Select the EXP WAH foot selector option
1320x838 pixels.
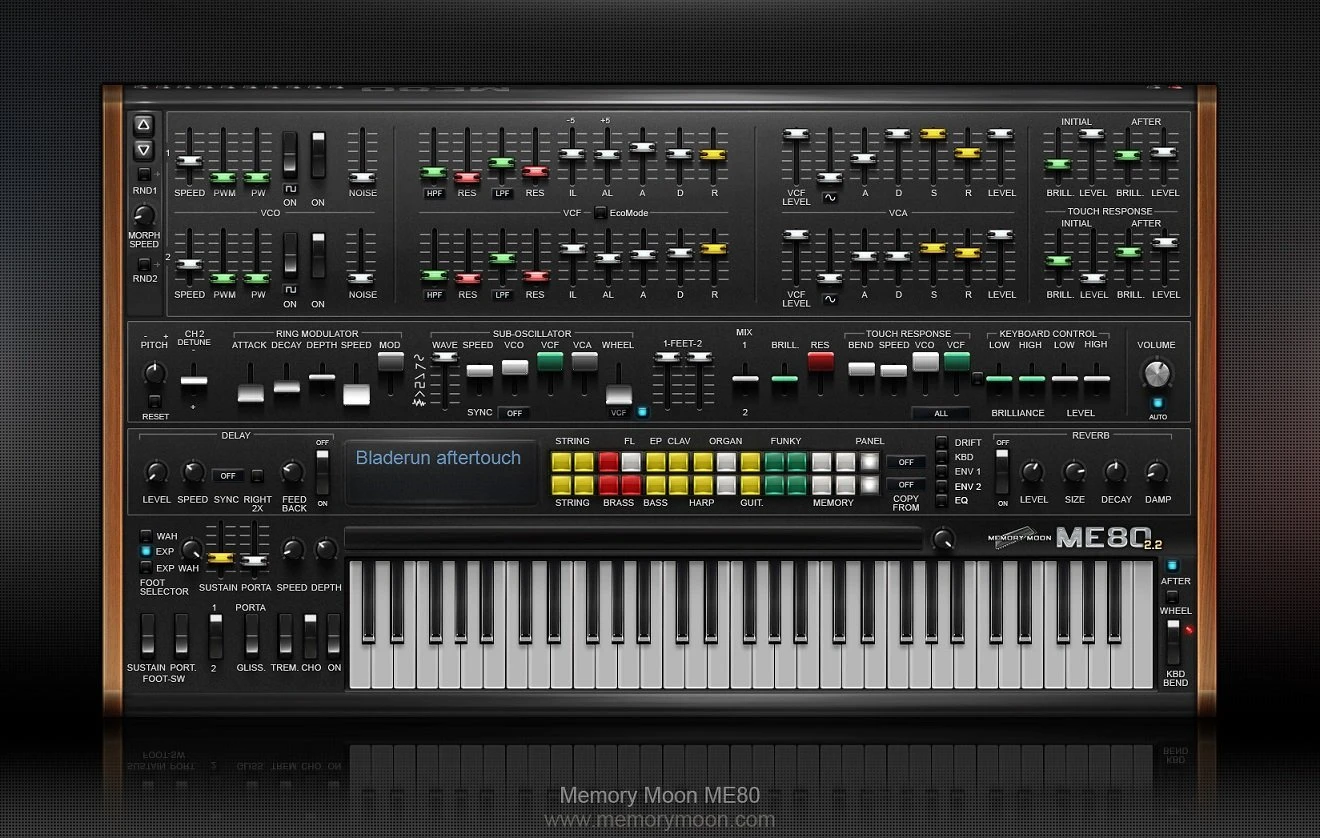(x=146, y=568)
